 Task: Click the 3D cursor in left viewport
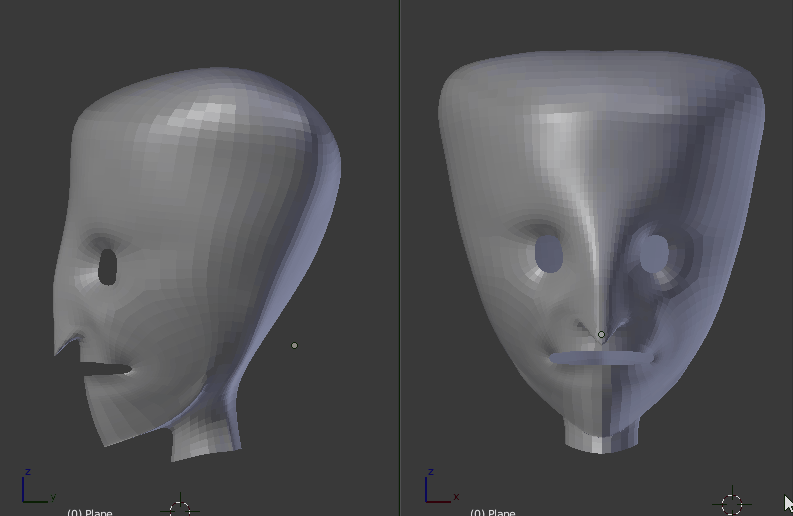pyautogui.click(x=179, y=505)
